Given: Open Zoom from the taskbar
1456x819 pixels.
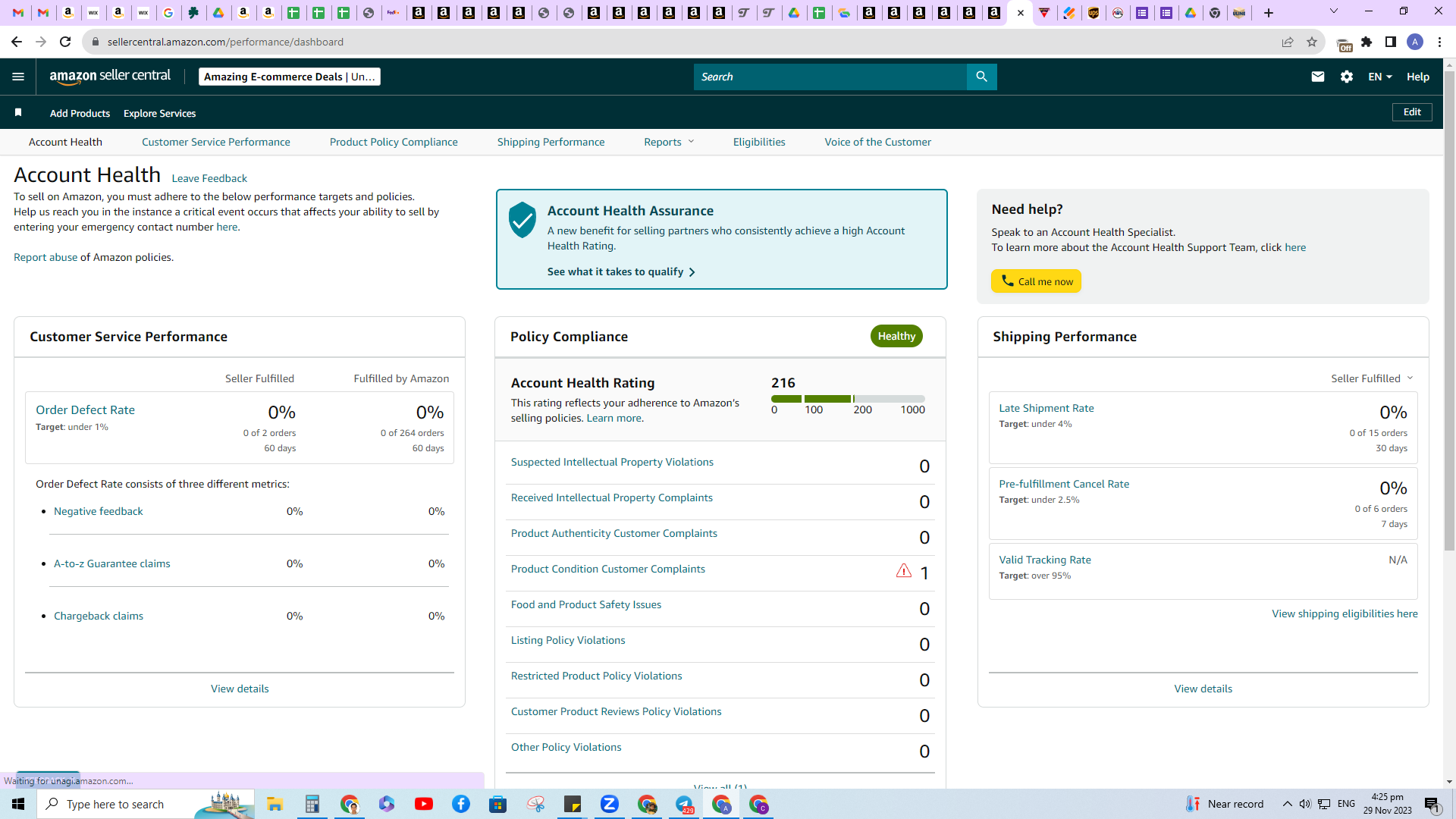Looking at the screenshot, I should click(x=610, y=804).
